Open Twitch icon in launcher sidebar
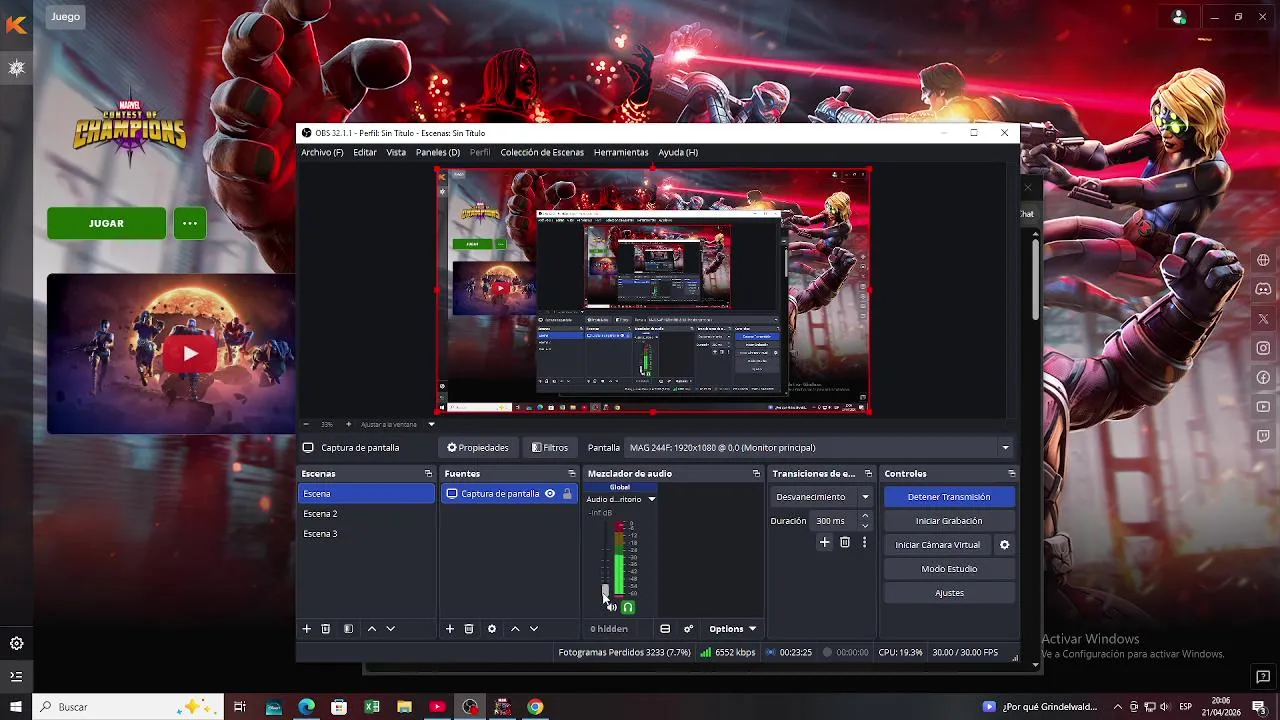This screenshot has width=1280, height=720. click(x=1264, y=436)
